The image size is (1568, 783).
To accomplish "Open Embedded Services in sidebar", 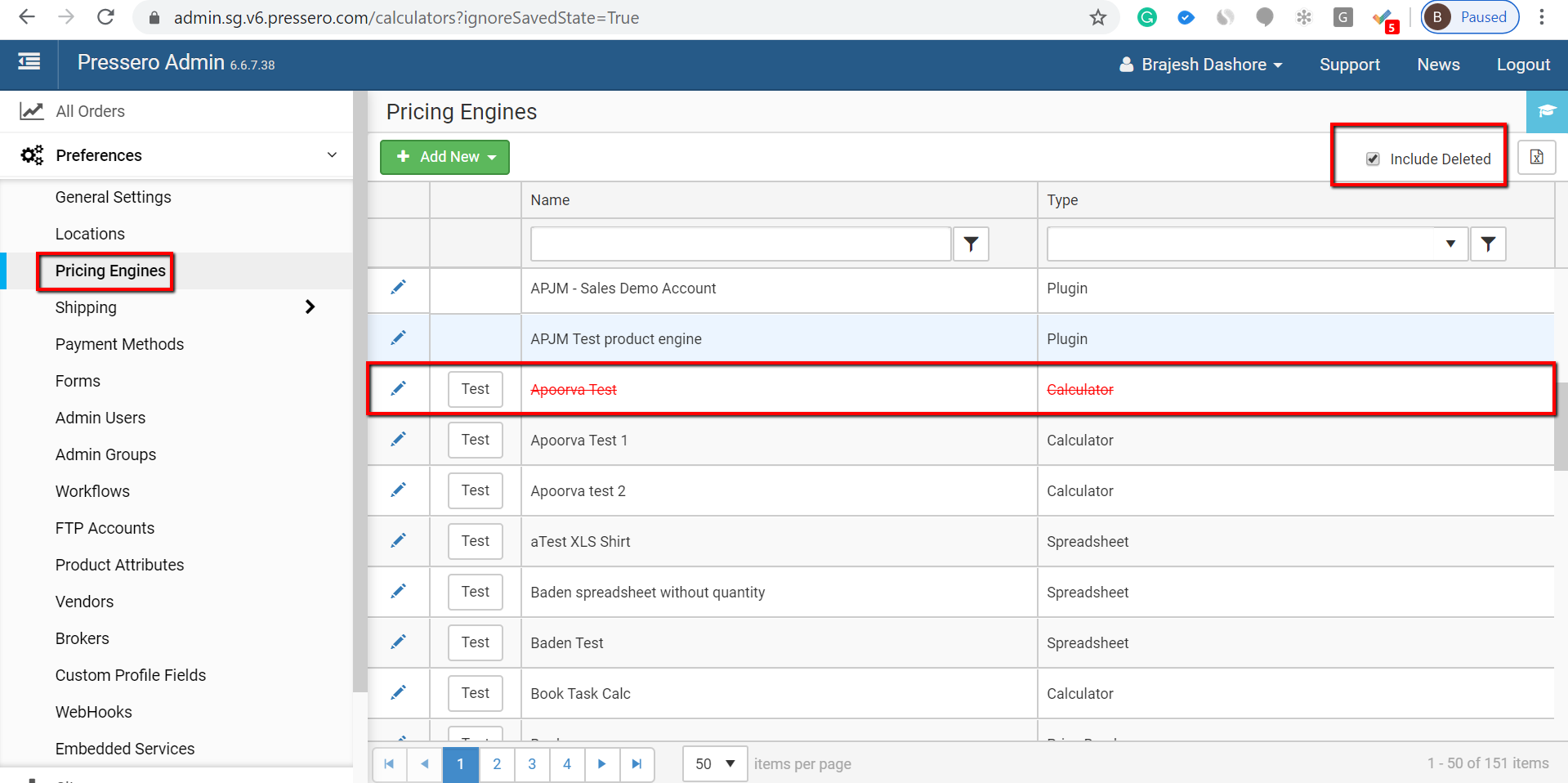I will pos(125,749).
